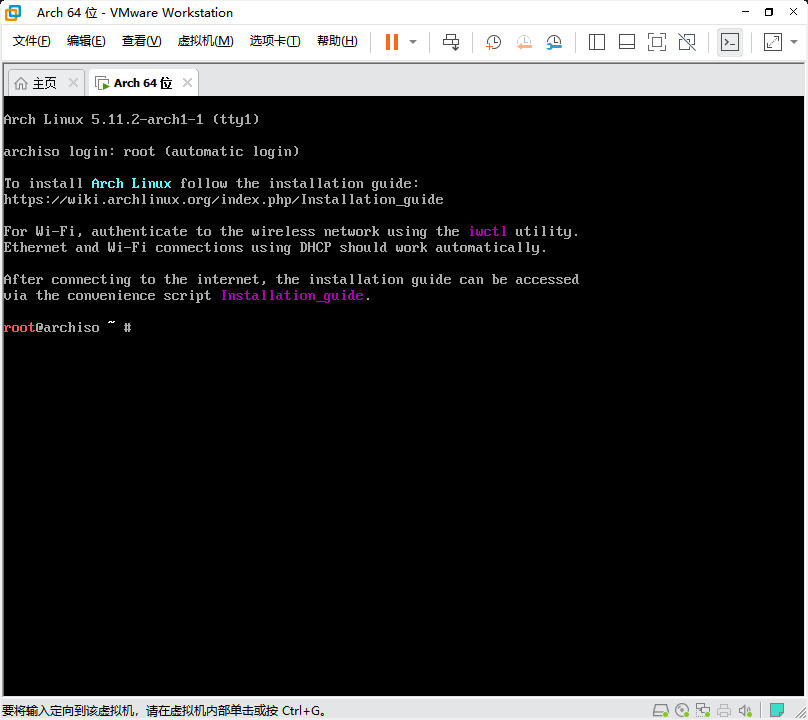This screenshot has width=808, height=720.
Task: Close the Arch 64 位 tab
Action: click(188, 82)
